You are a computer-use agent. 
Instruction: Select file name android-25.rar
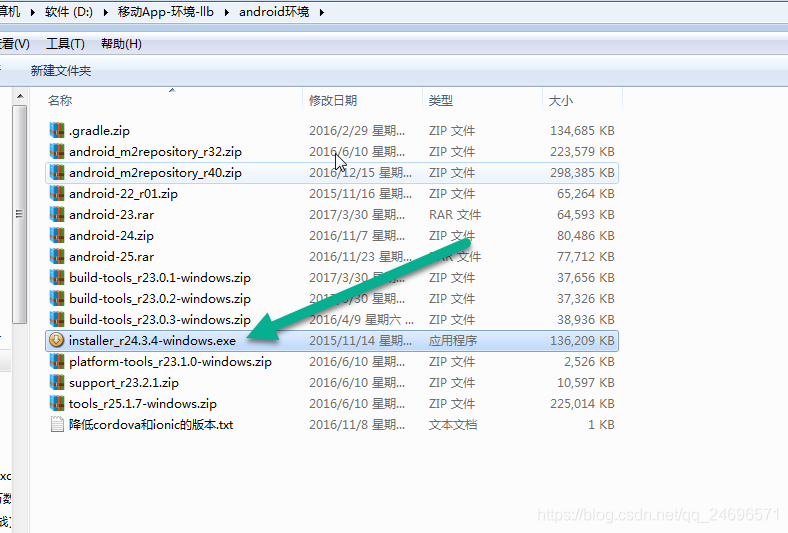(112, 257)
